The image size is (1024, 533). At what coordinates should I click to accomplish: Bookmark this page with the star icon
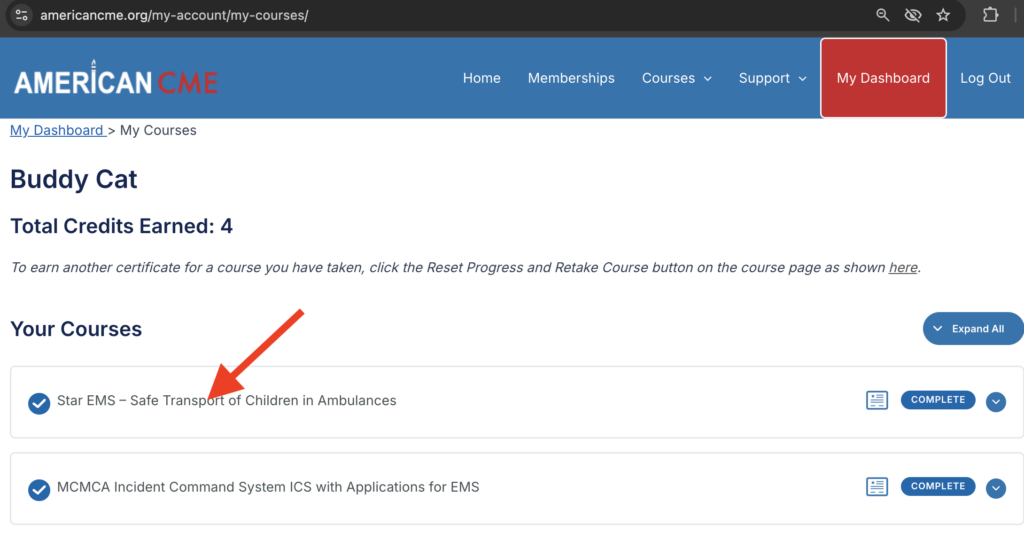tap(943, 15)
